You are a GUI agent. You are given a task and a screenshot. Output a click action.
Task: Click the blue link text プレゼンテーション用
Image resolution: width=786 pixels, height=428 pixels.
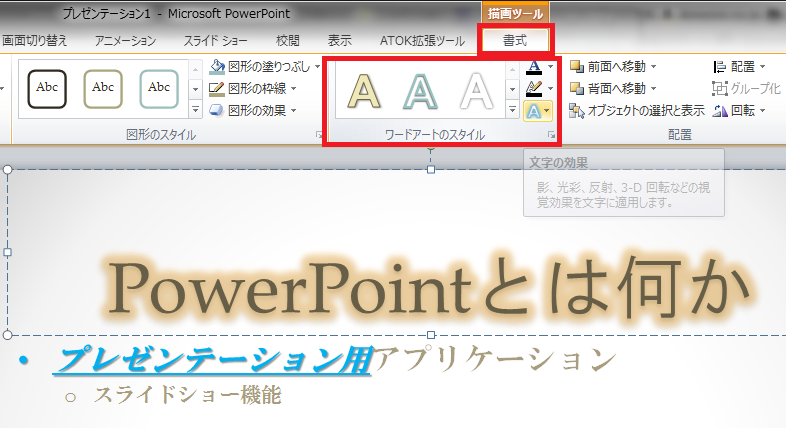point(214,359)
